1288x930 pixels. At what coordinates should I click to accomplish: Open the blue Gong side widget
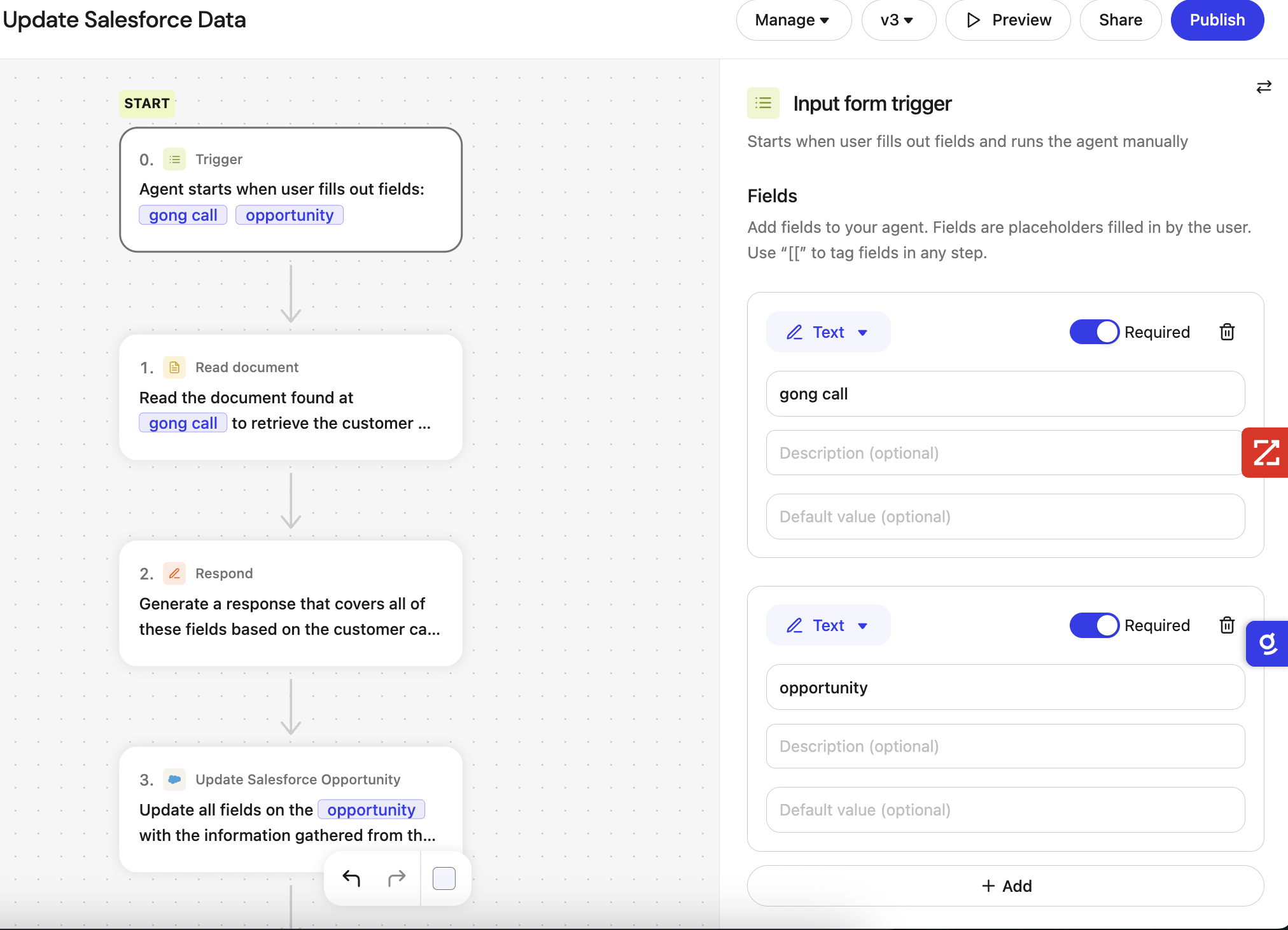click(x=1267, y=644)
